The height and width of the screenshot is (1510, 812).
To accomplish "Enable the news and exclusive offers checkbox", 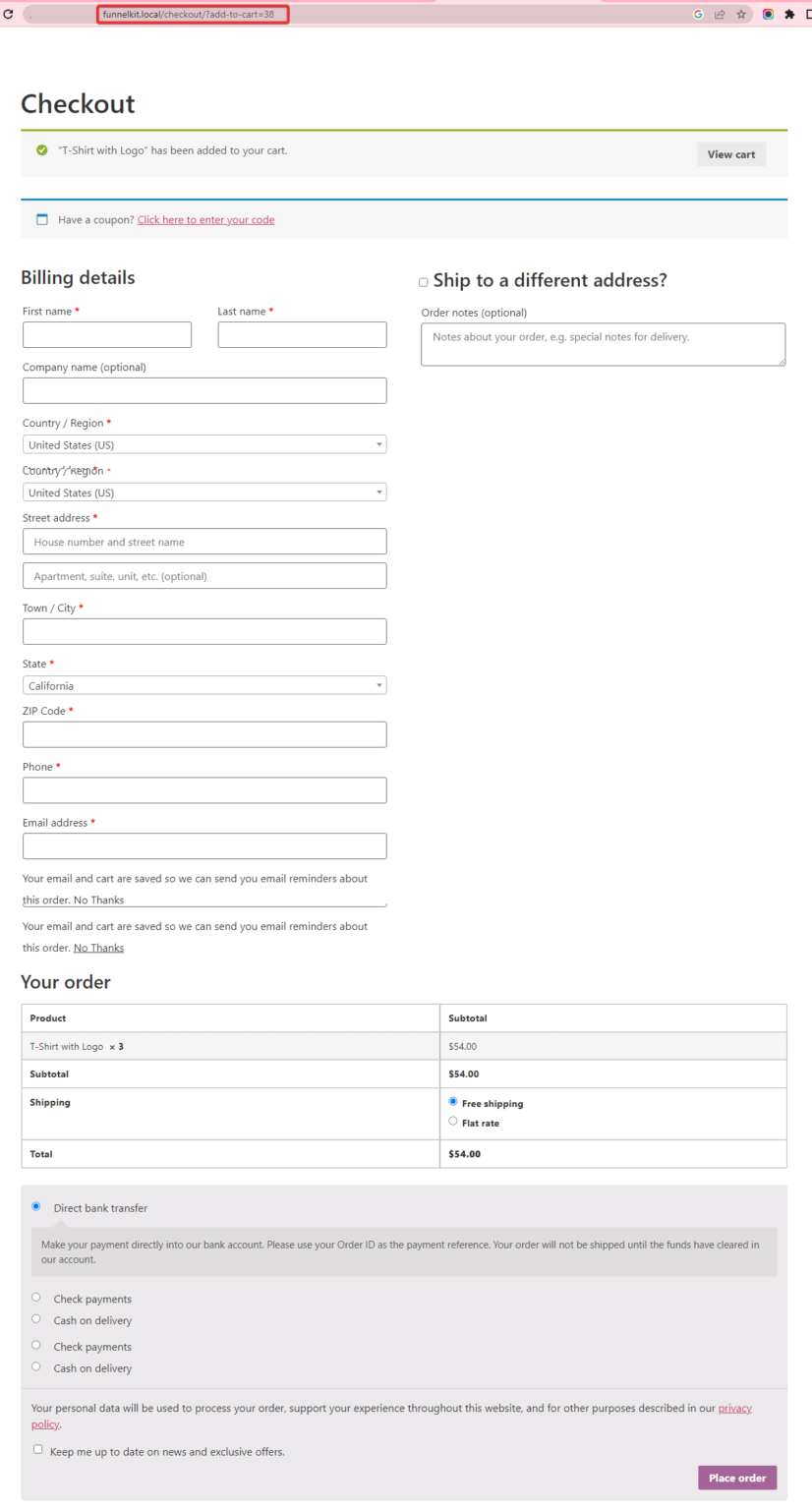I will click(x=37, y=1448).
